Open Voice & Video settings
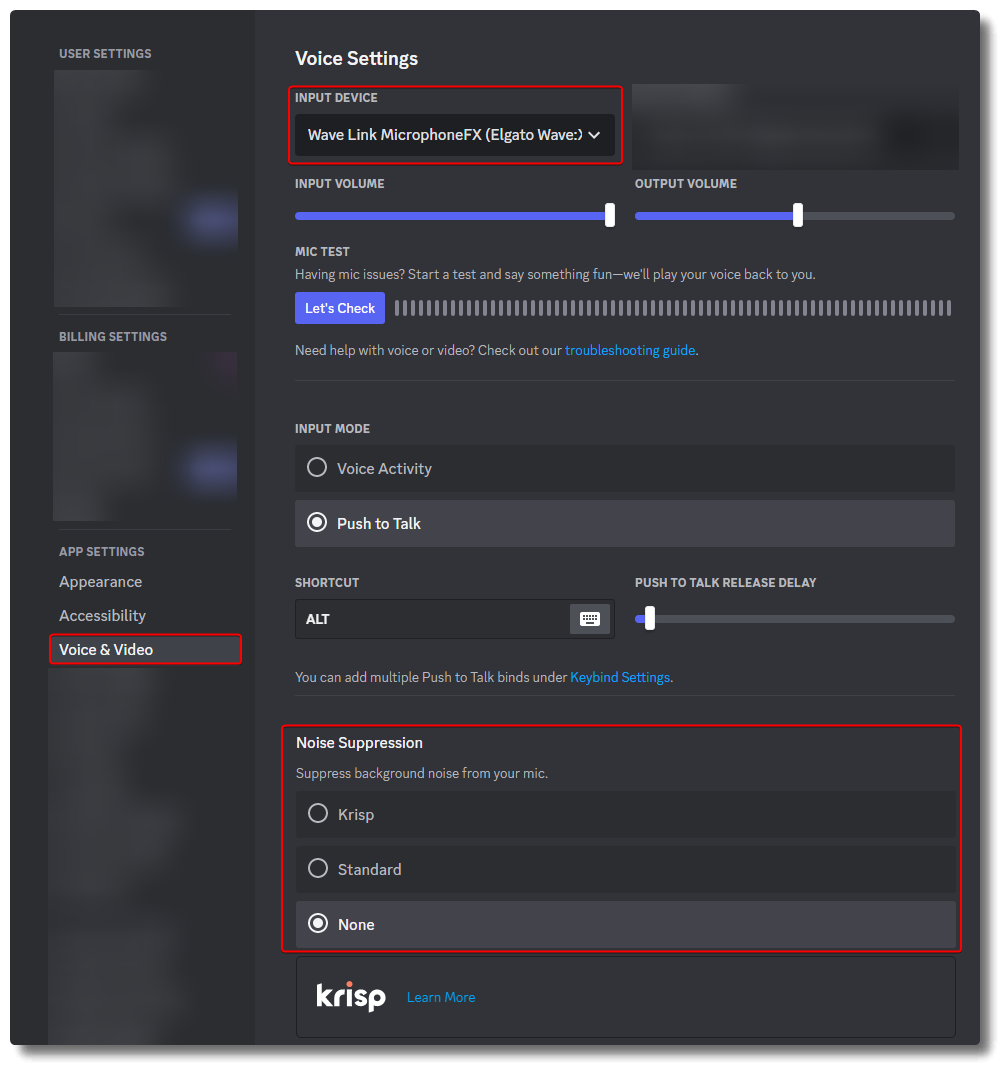1000x1065 pixels. pos(145,649)
